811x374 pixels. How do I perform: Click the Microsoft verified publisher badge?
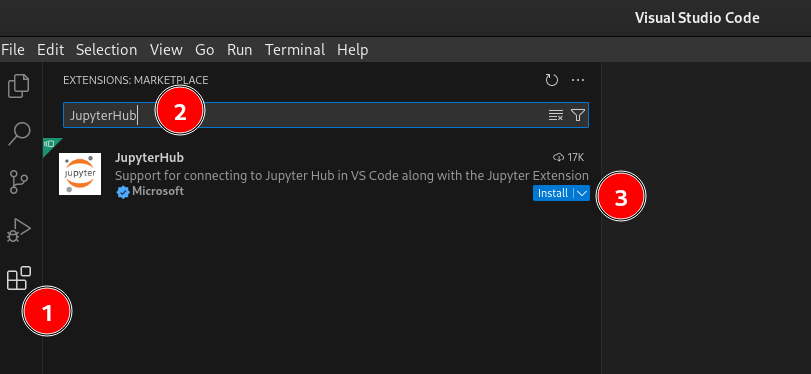pos(123,192)
